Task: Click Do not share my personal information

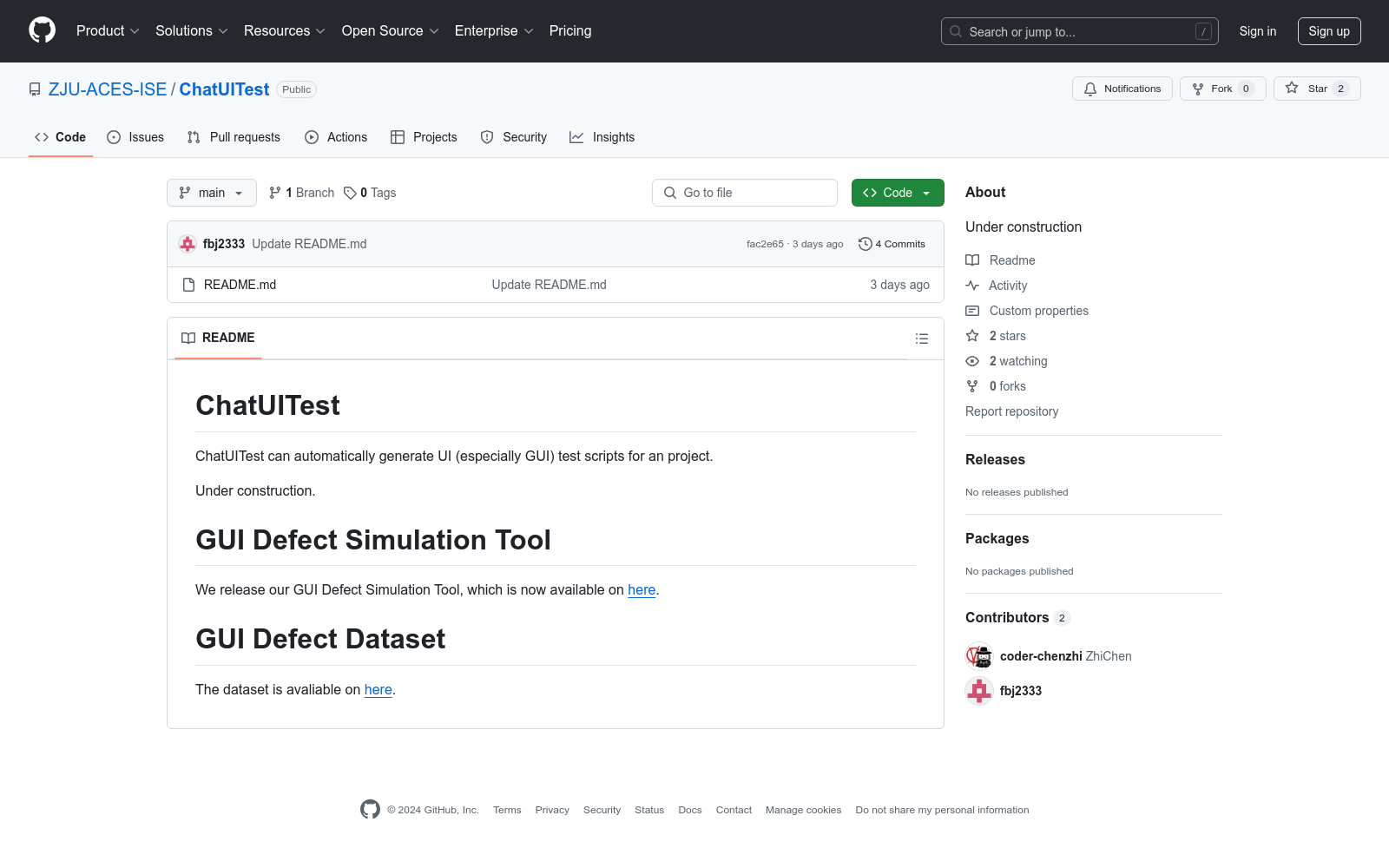Action: click(x=942, y=810)
